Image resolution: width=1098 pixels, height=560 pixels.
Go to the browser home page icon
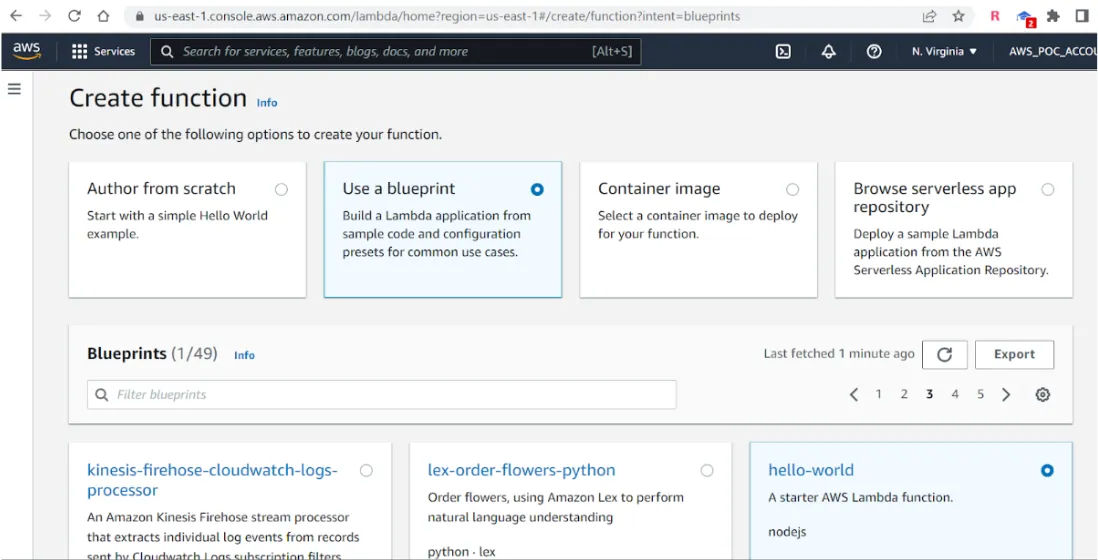pos(103,16)
